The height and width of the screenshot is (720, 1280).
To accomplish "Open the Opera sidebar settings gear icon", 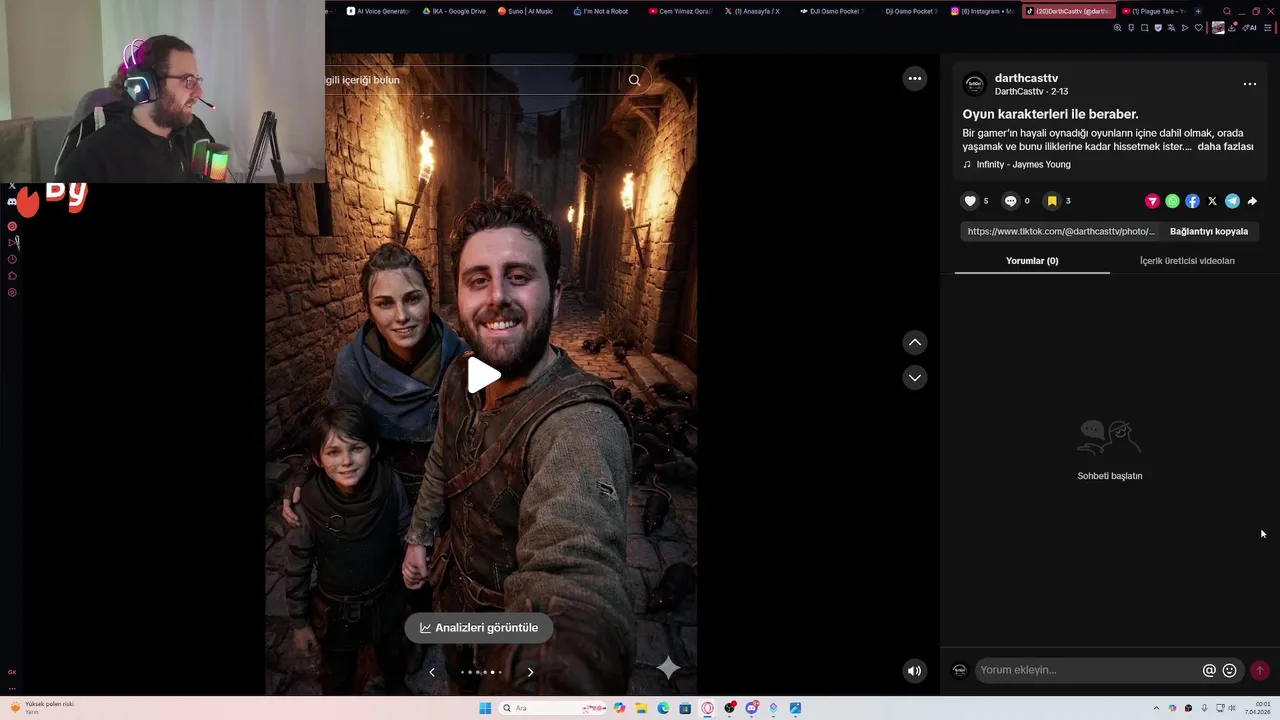I will 12,292.
